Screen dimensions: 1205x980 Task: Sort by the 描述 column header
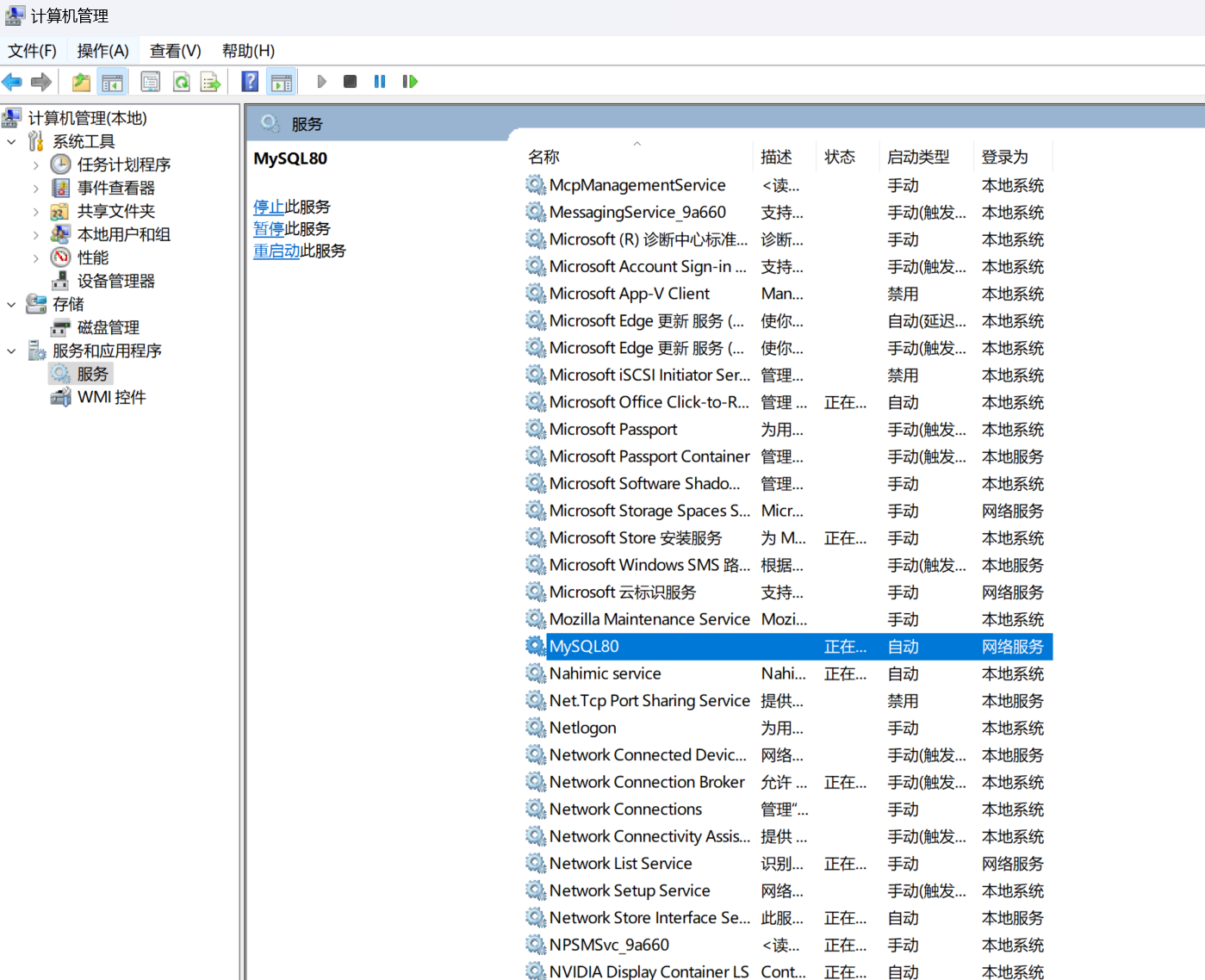(x=785, y=157)
